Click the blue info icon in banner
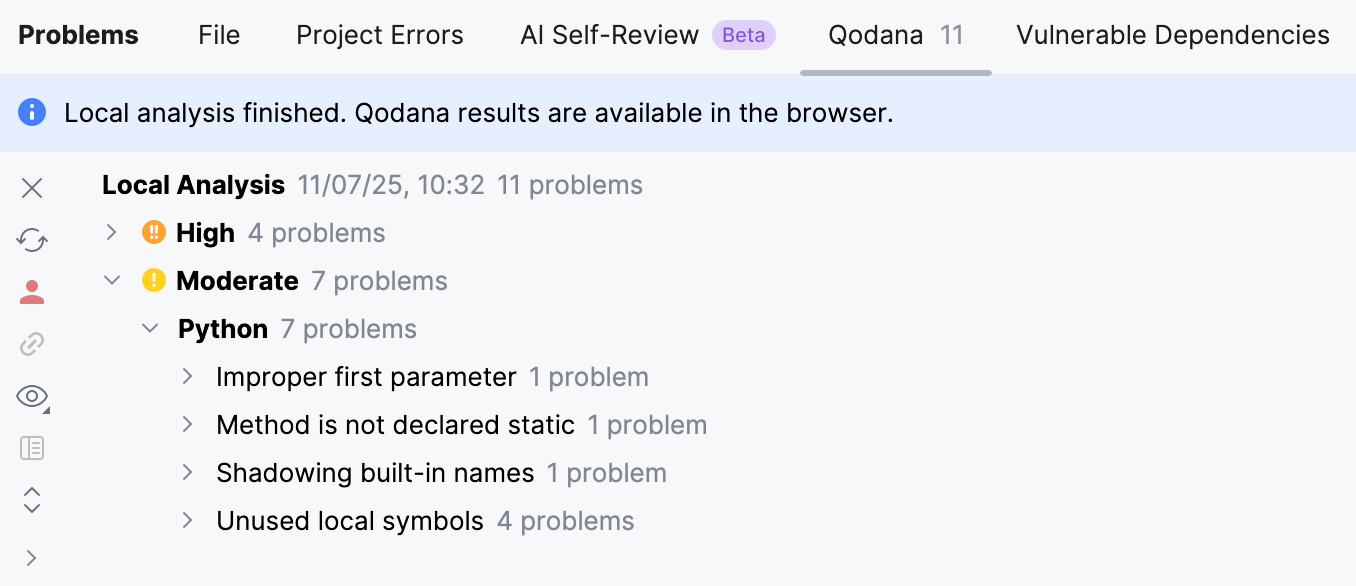This screenshot has height=586, width=1356. pyautogui.click(x=31, y=112)
